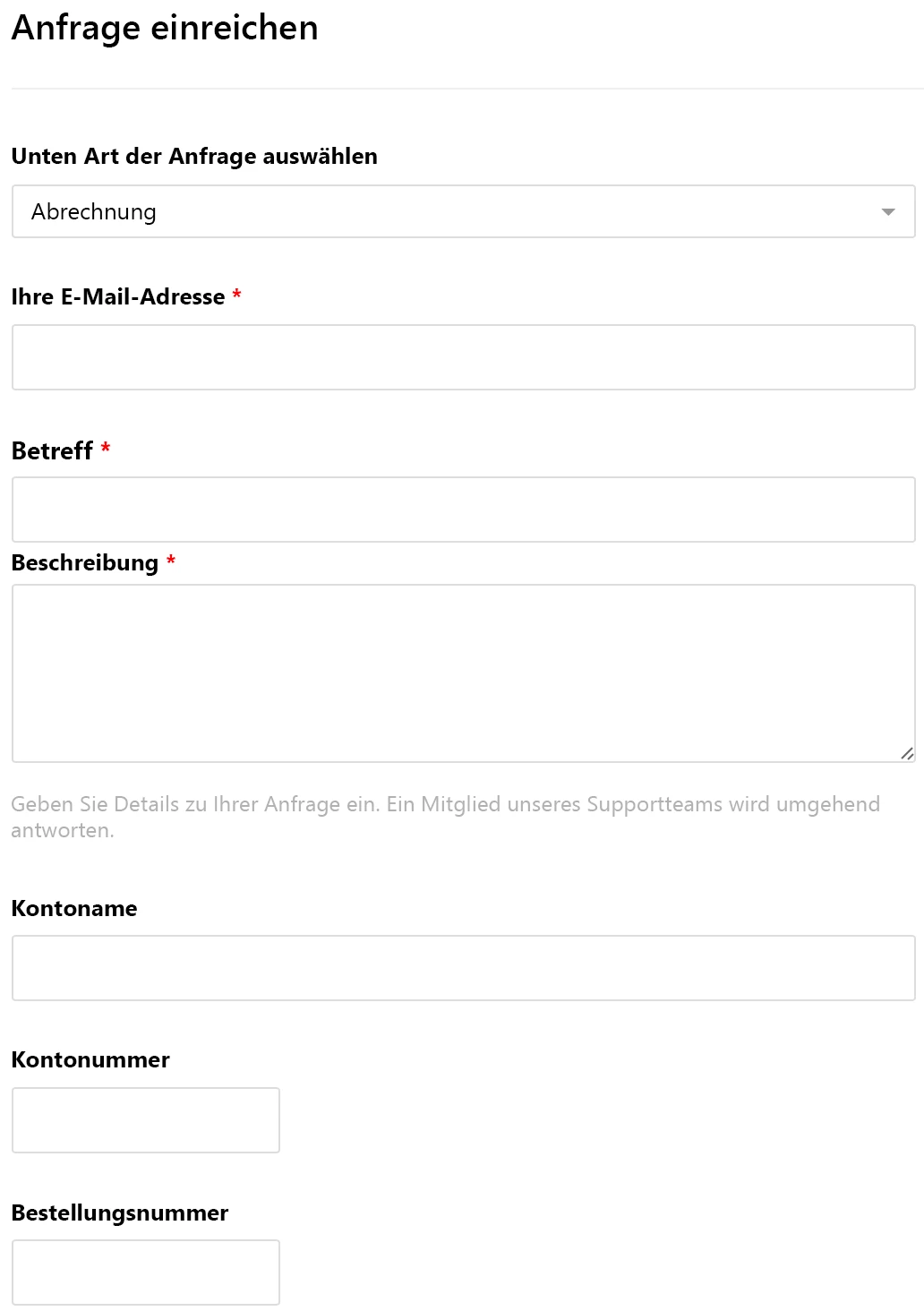Click the Beschreibung textarea resize handle
The image size is (924, 1311).
pos(907,754)
